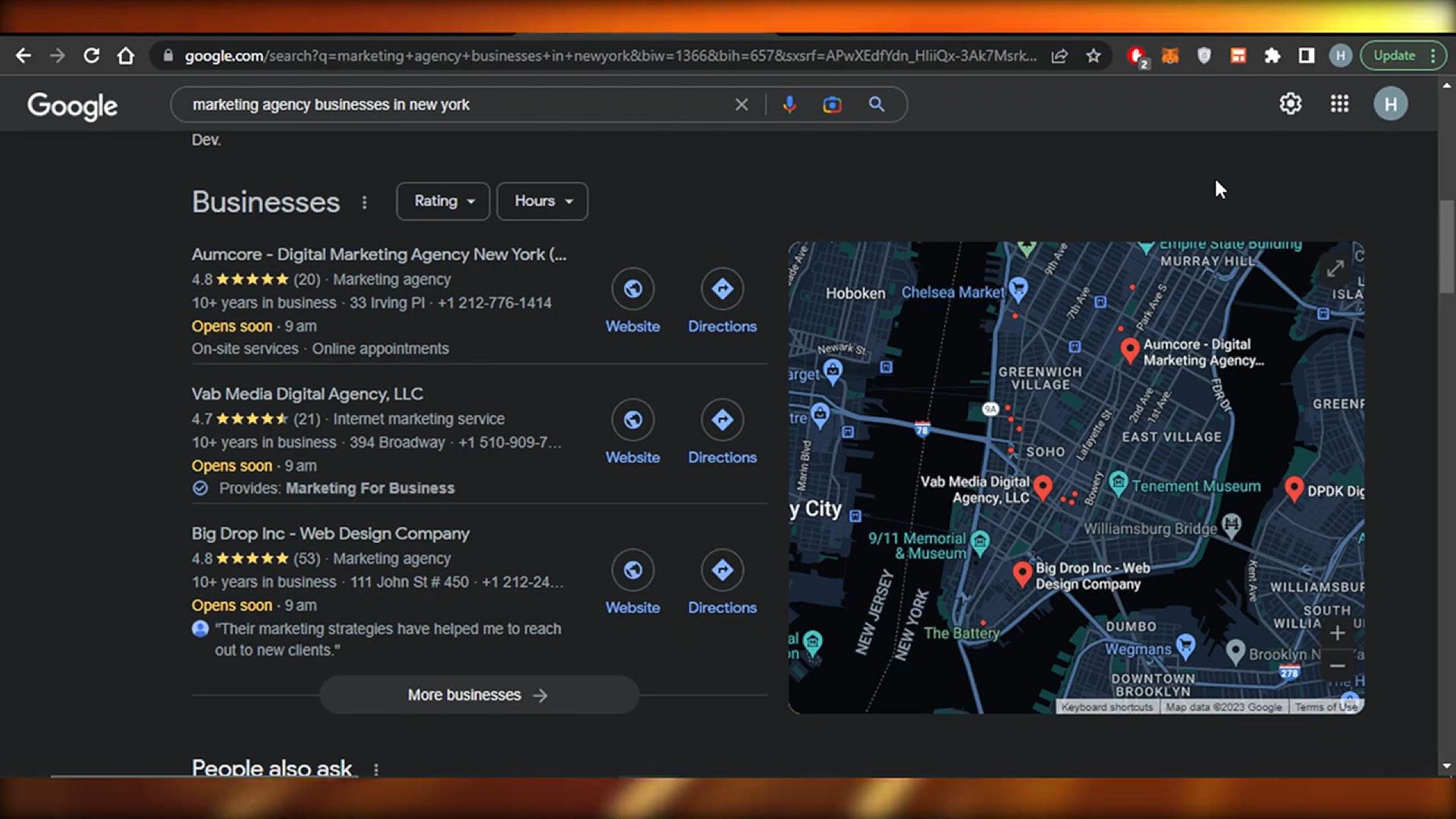Open the browser profile H avatar in the toolbar
The width and height of the screenshot is (1456, 819).
[x=1341, y=55]
